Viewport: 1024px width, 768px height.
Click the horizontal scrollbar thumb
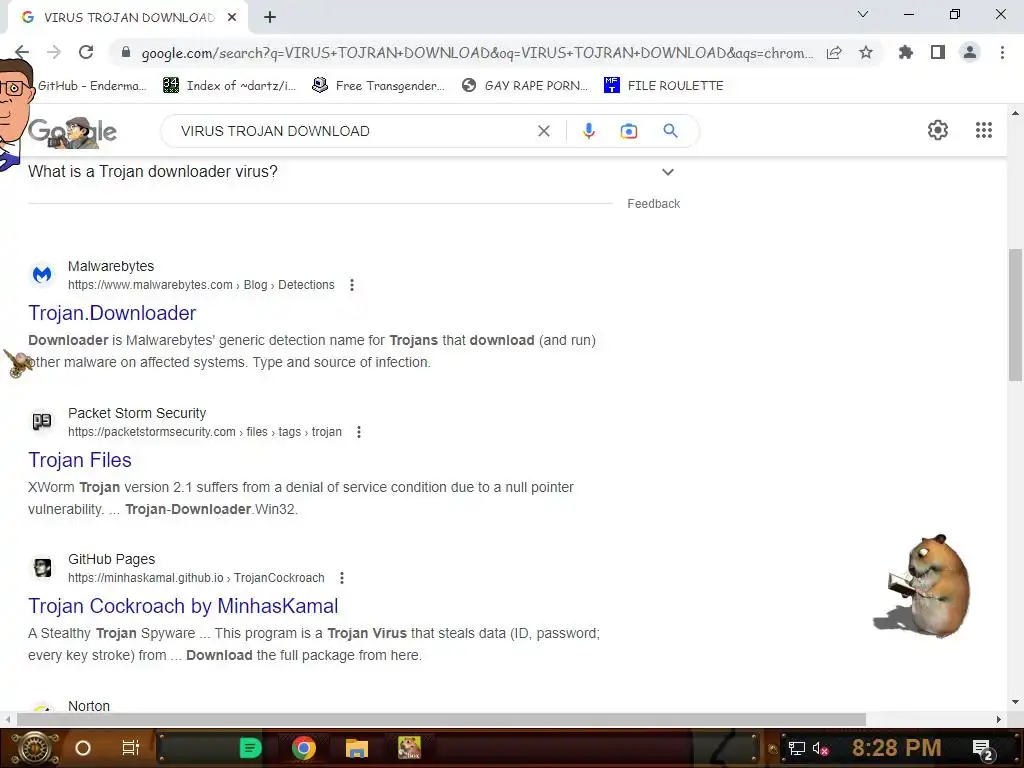pos(441,719)
